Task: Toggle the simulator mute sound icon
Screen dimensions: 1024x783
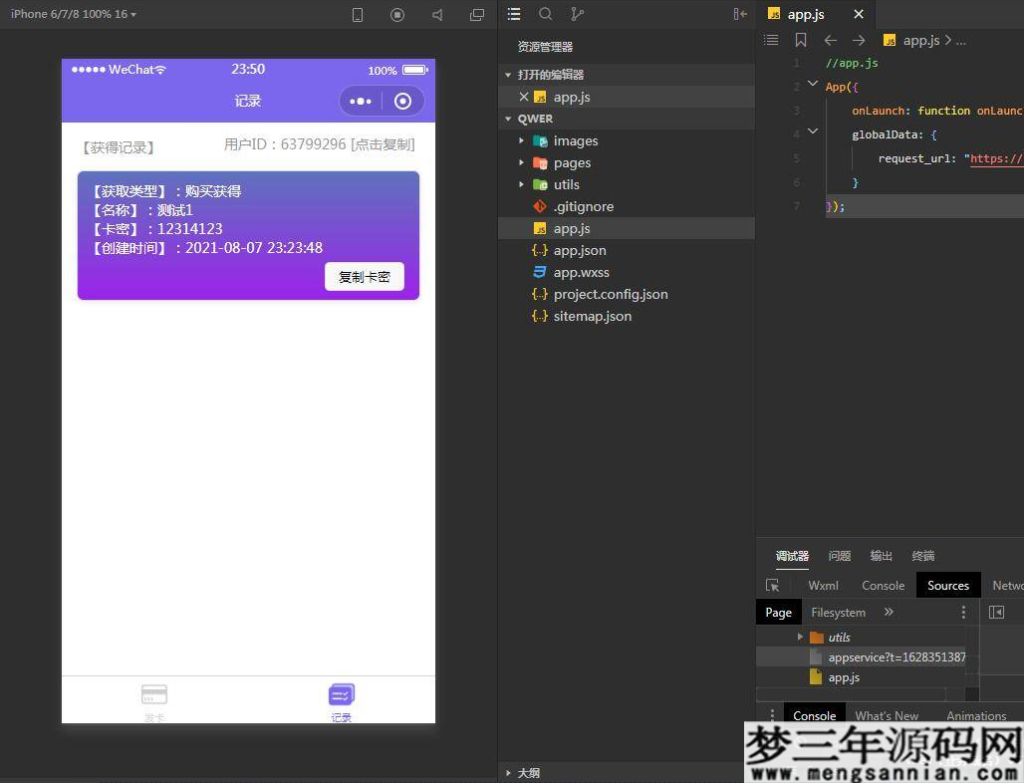Action: coord(437,15)
